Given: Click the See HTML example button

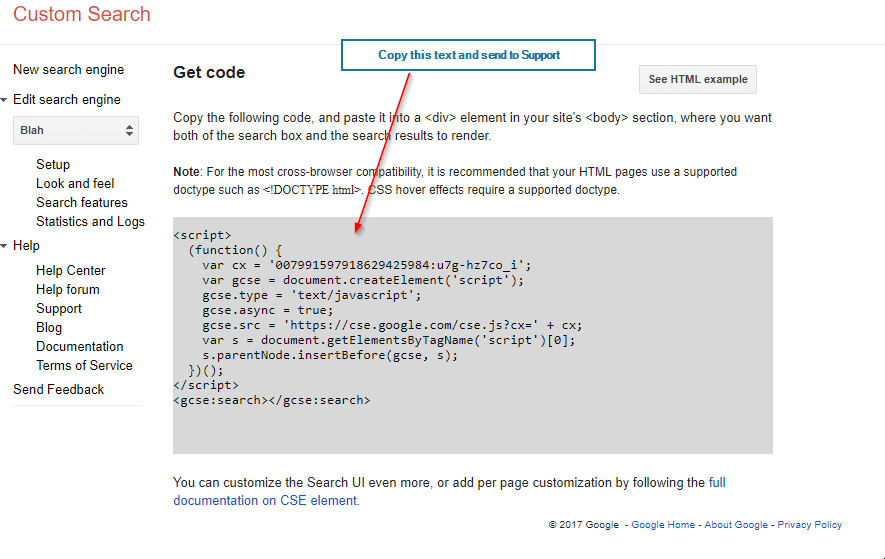Looking at the screenshot, I should [x=698, y=79].
